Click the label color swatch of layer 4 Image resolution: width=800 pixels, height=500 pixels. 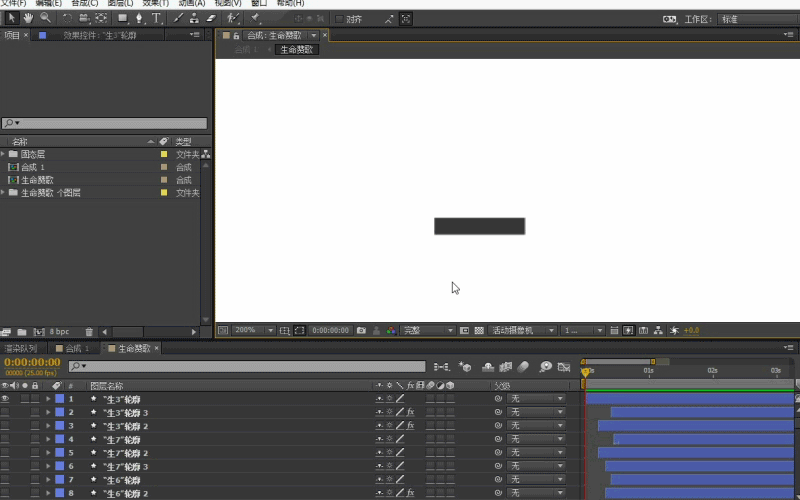click(59, 439)
